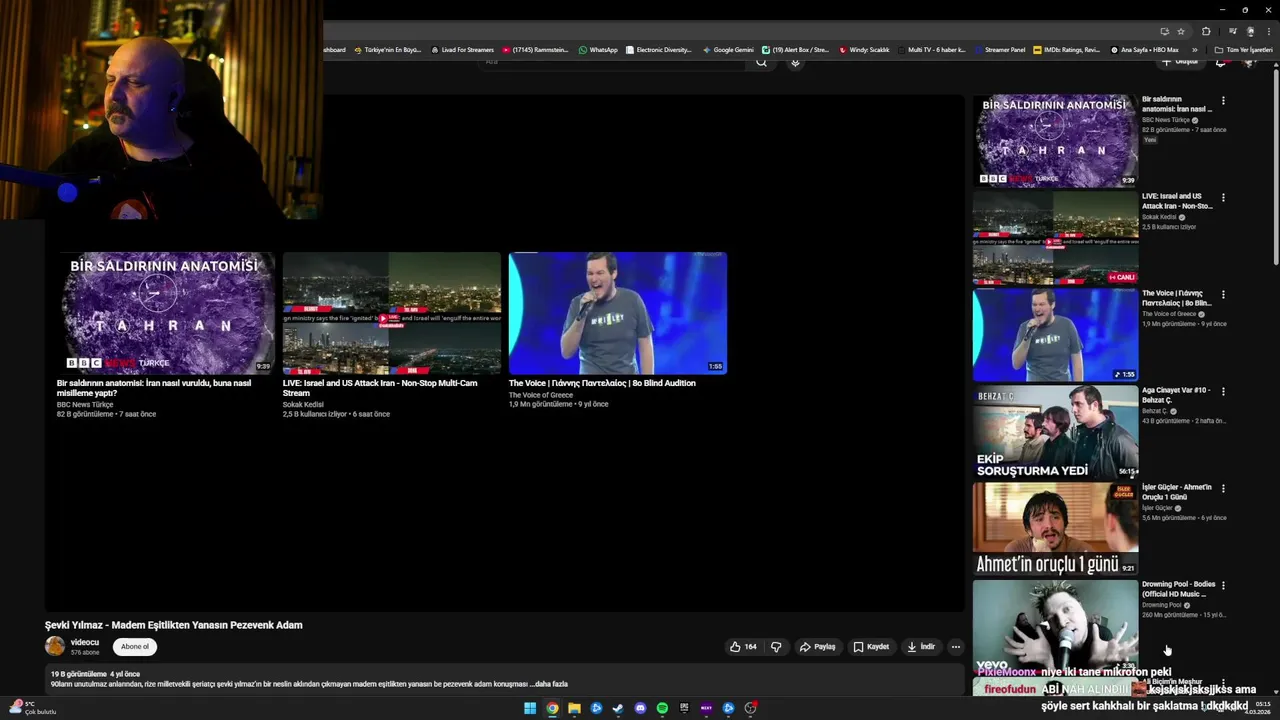The image size is (1280, 720).
Task: Open the Google Gemini bookmark
Action: coord(728,49)
